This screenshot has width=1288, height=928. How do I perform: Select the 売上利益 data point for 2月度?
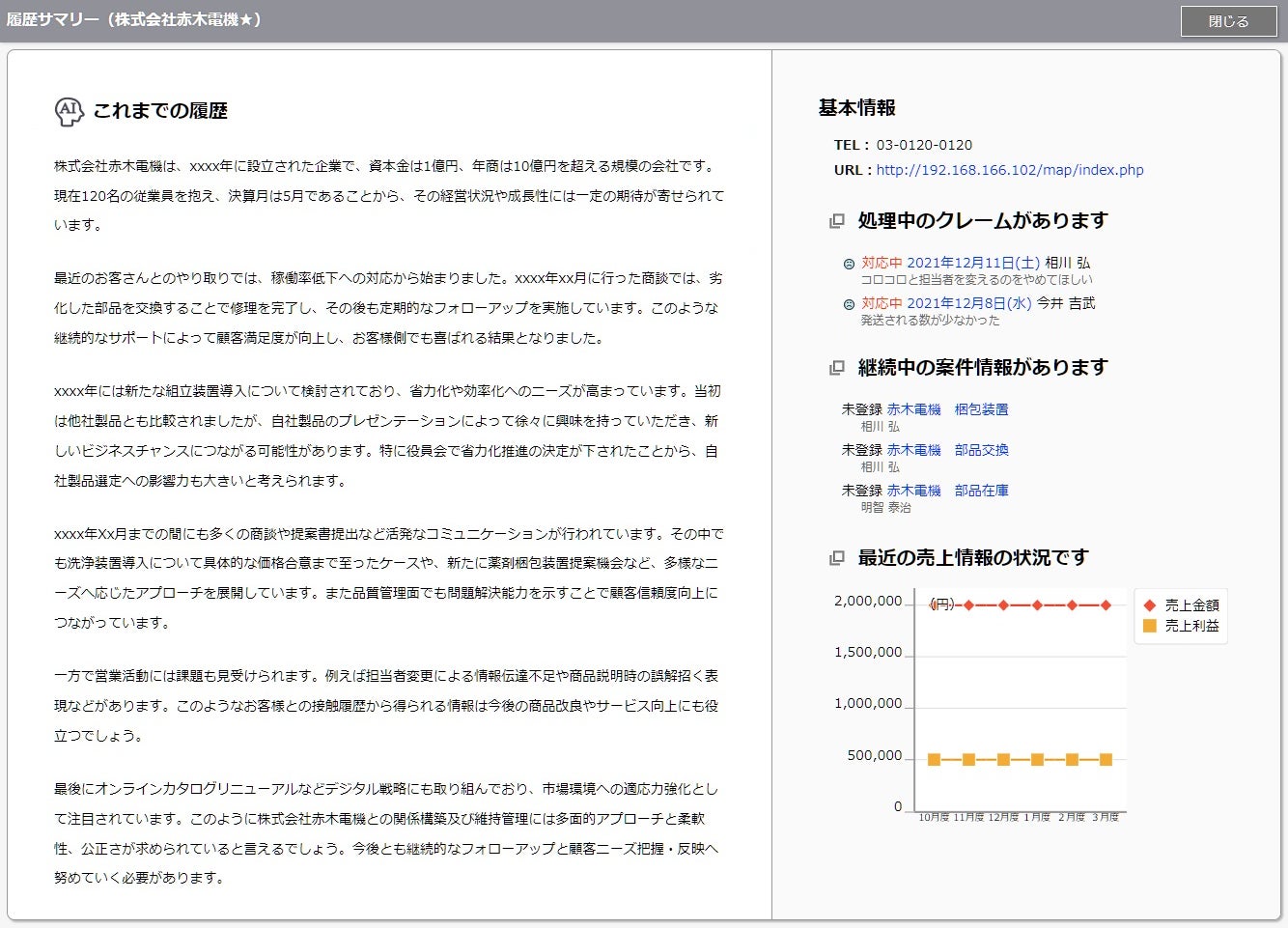tap(1072, 760)
